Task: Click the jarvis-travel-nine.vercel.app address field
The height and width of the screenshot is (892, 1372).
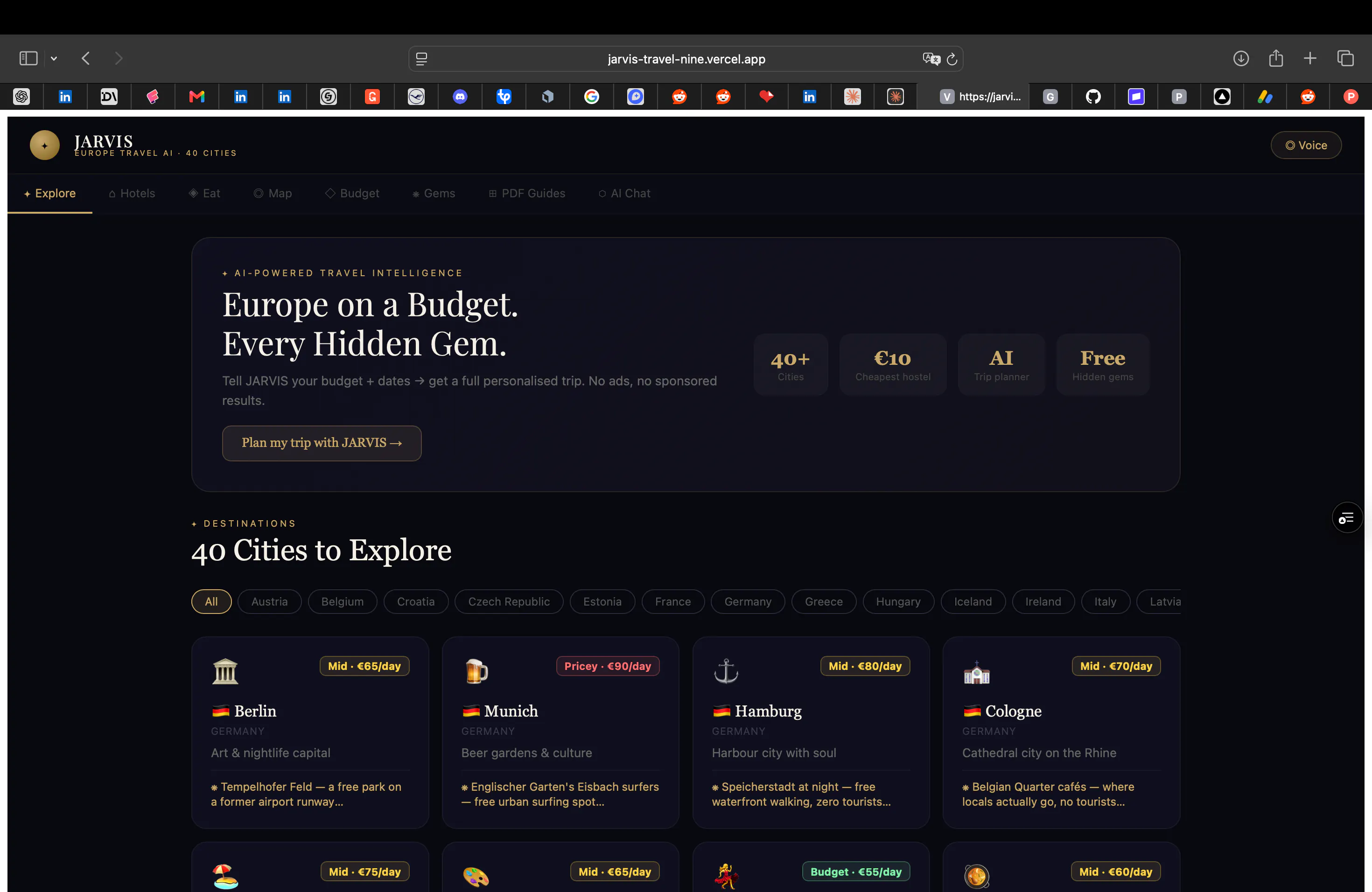Action: (x=686, y=59)
